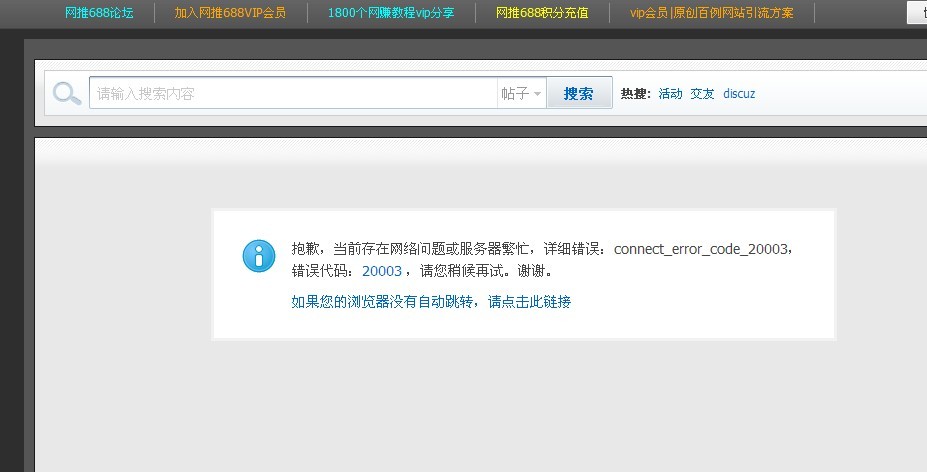Focus the 请输入搜索内容 search field

[293, 93]
